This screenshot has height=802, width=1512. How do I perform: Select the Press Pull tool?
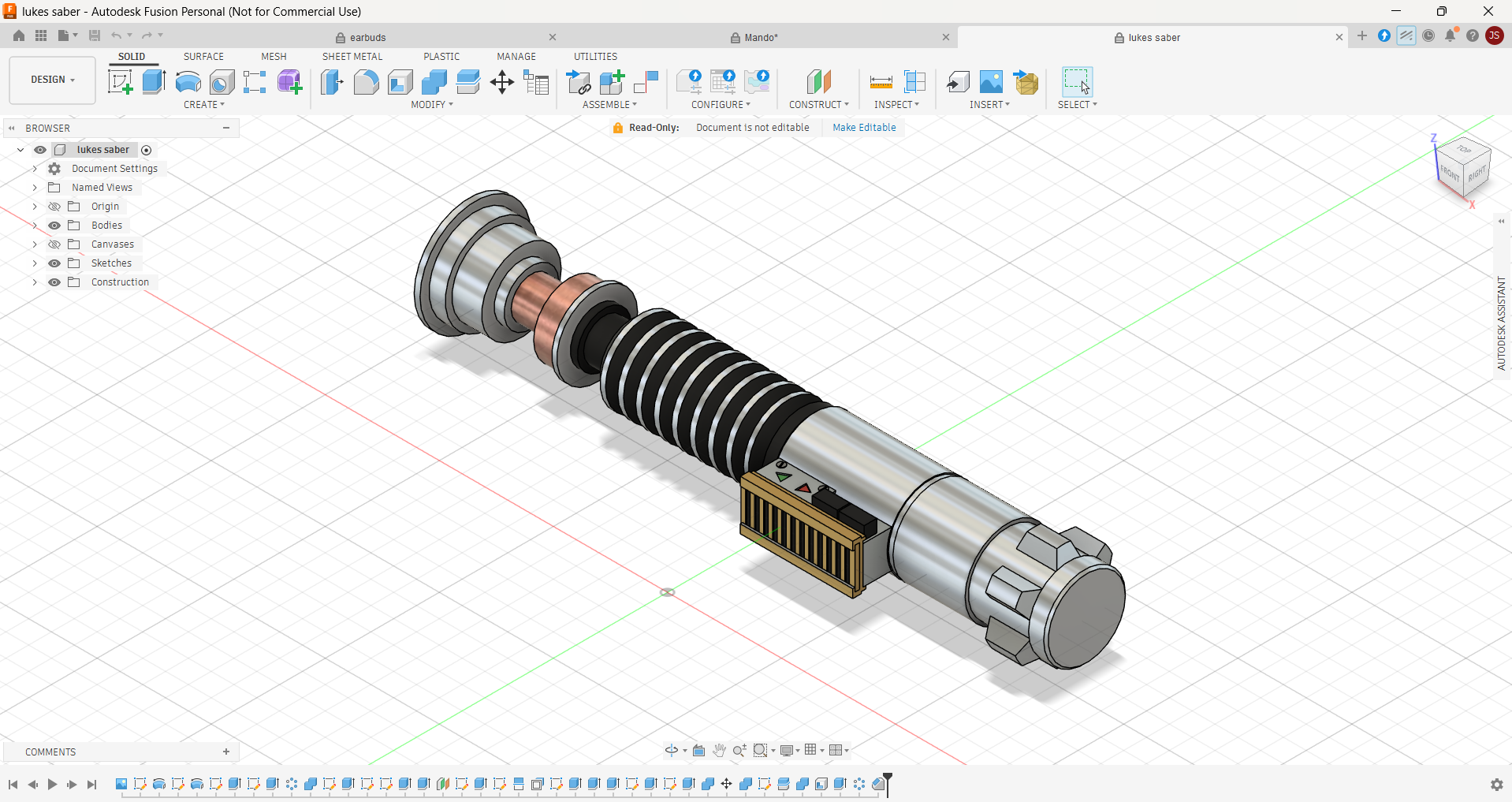(x=332, y=82)
